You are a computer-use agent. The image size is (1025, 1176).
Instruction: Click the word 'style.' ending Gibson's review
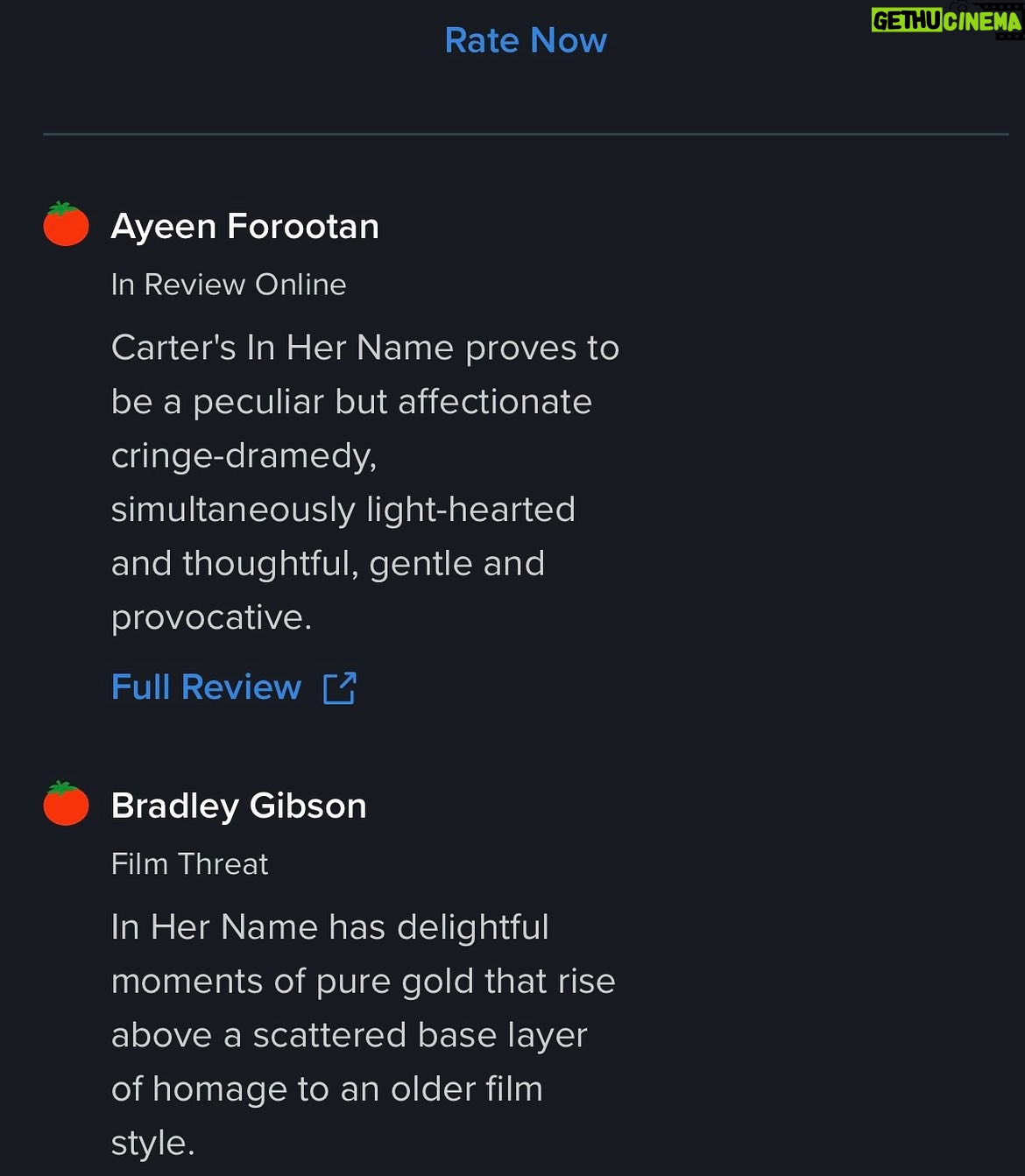point(153,1144)
